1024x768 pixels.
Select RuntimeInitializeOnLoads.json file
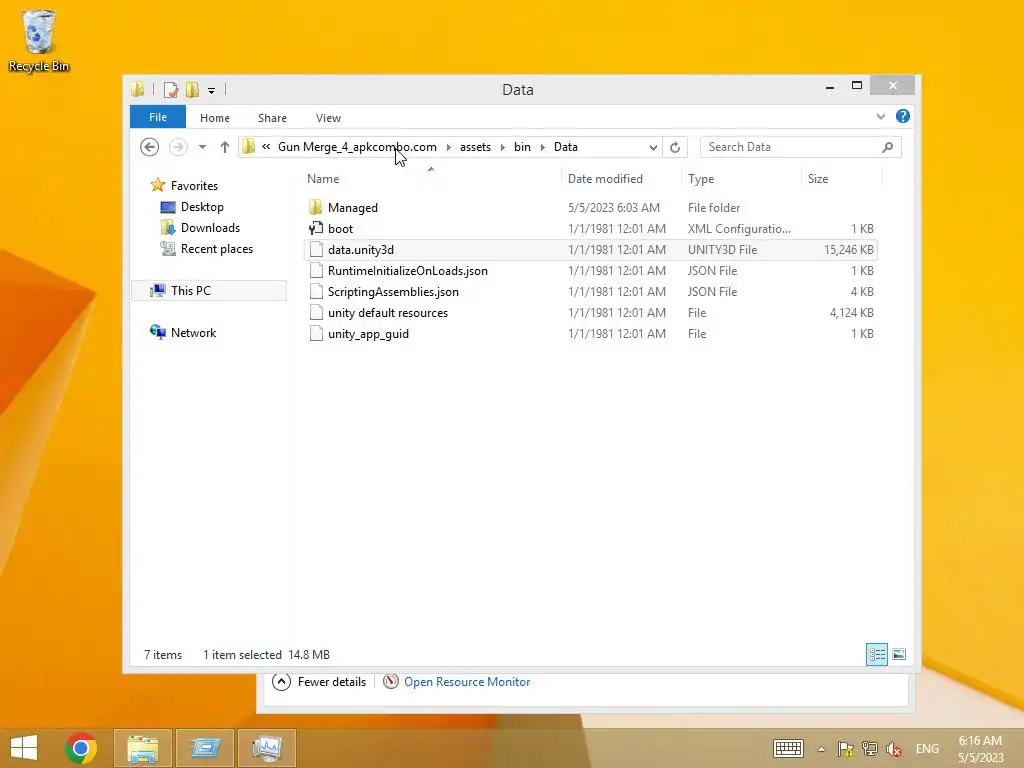[590, 270]
